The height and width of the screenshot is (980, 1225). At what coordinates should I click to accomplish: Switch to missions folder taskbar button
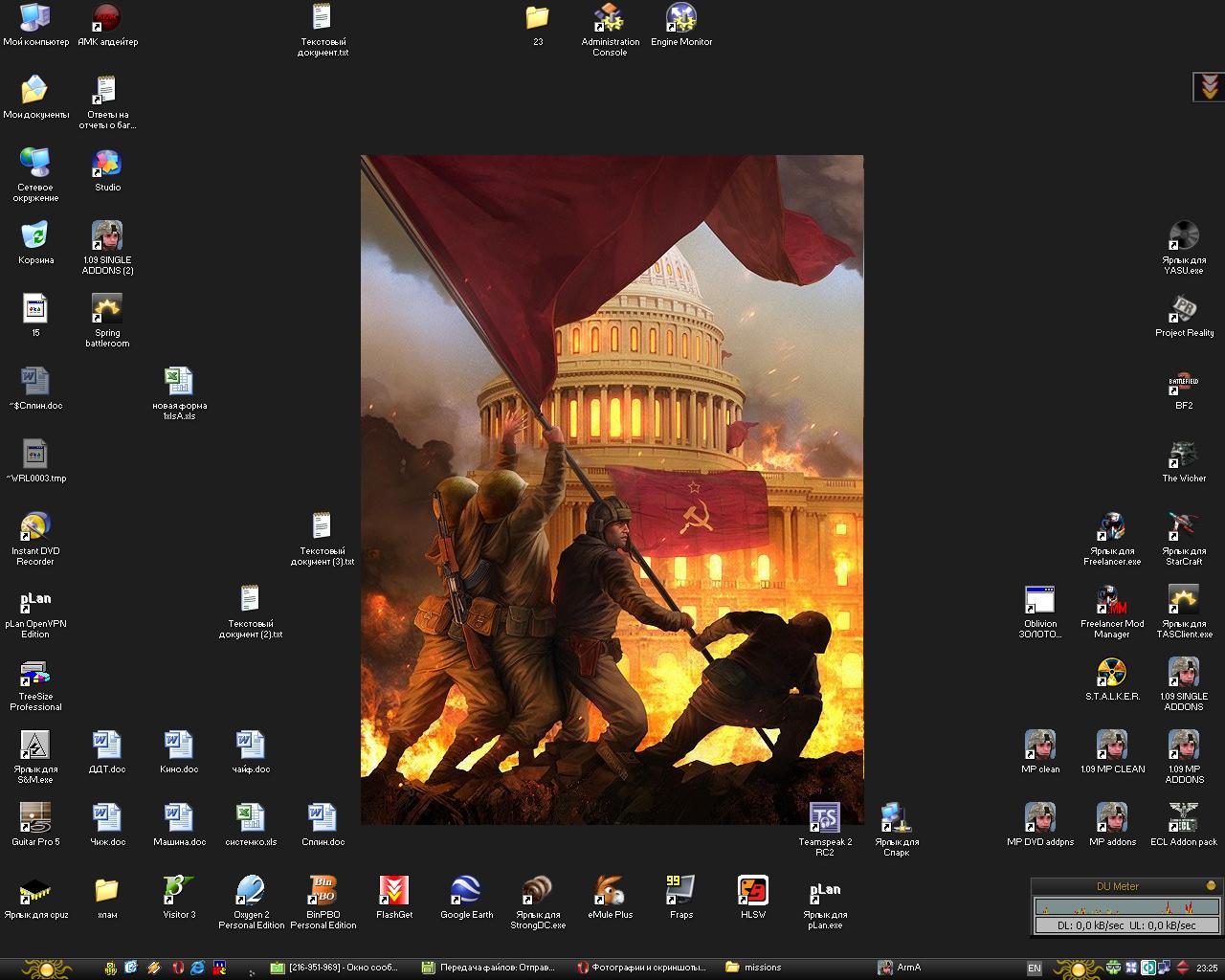pos(754,968)
